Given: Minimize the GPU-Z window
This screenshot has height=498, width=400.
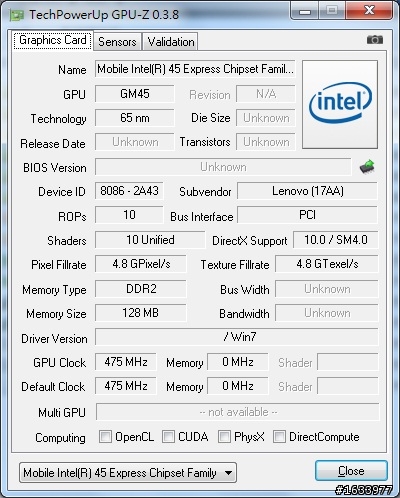Looking at the screenshot, I should click(x=305, y=11).
